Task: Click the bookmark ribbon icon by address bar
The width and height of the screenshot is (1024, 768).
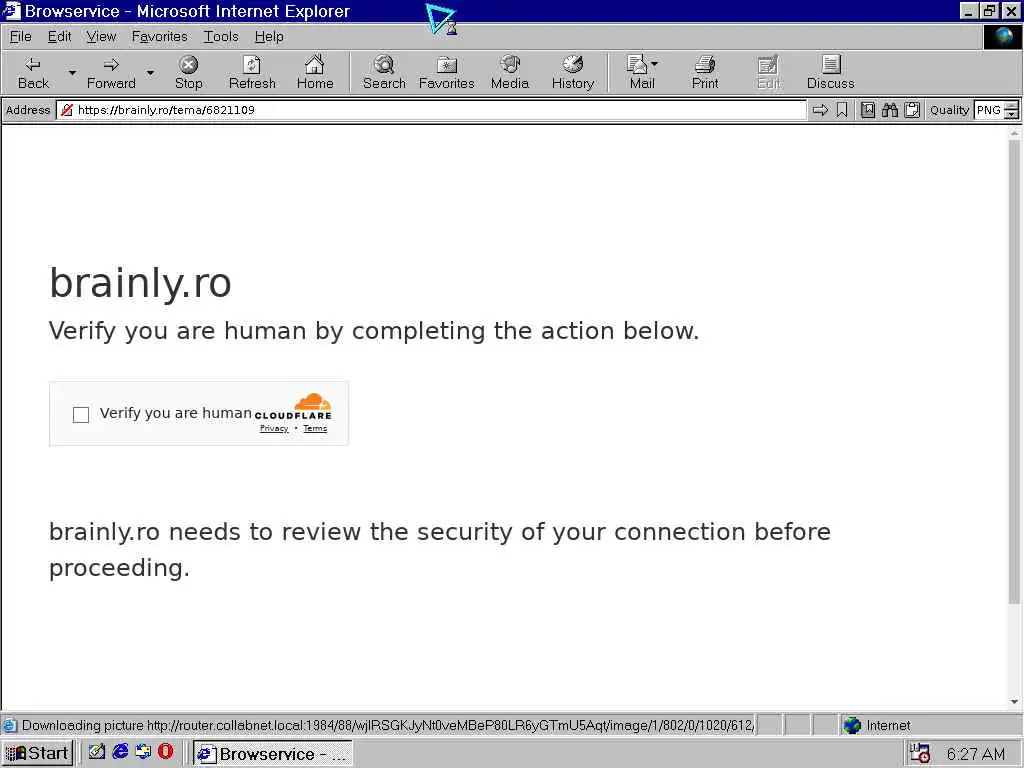Action: click(842, 110)
